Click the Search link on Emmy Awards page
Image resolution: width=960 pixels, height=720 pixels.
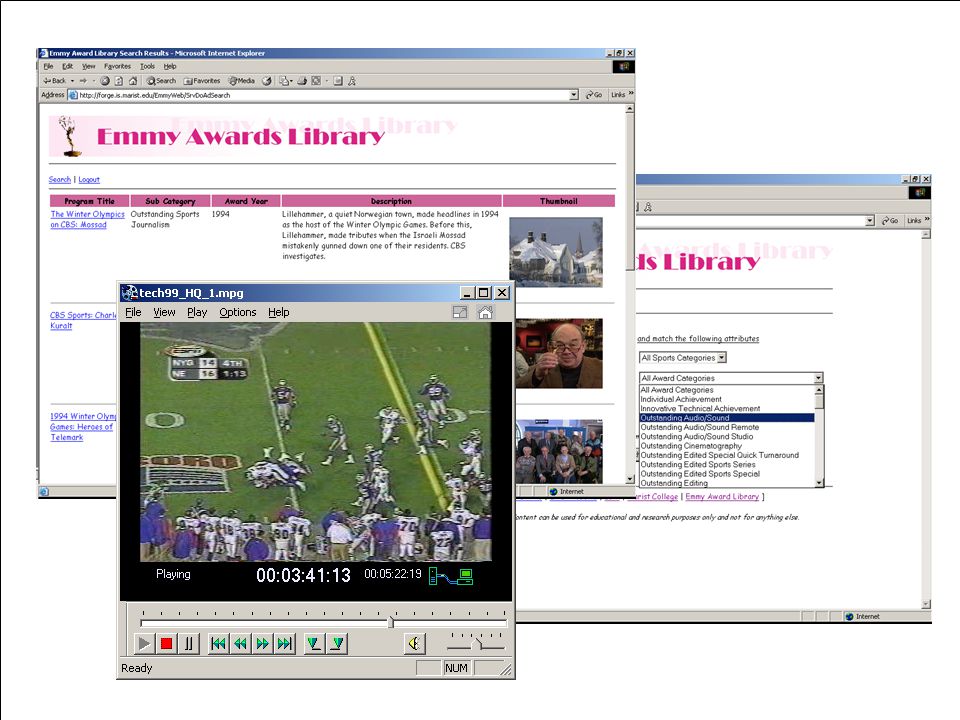click(59, 179)
